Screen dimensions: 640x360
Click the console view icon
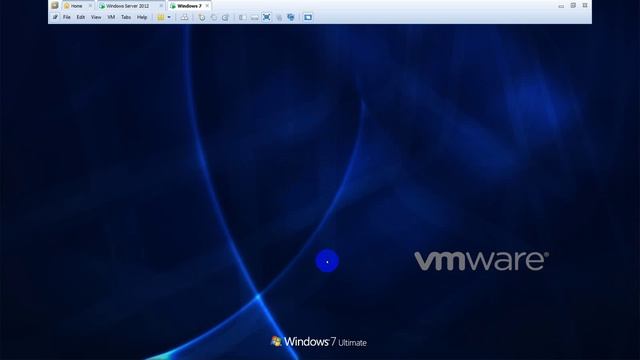[x=291, y=17]
